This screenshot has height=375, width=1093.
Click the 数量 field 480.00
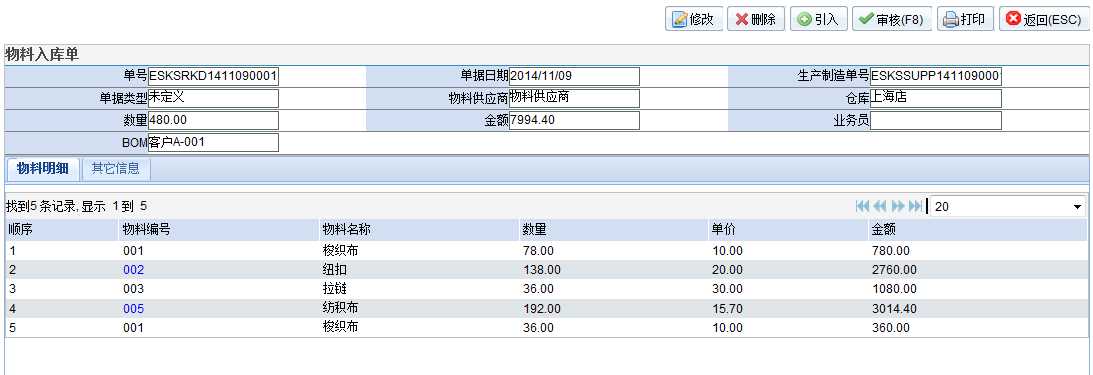(x=213, y=121)
